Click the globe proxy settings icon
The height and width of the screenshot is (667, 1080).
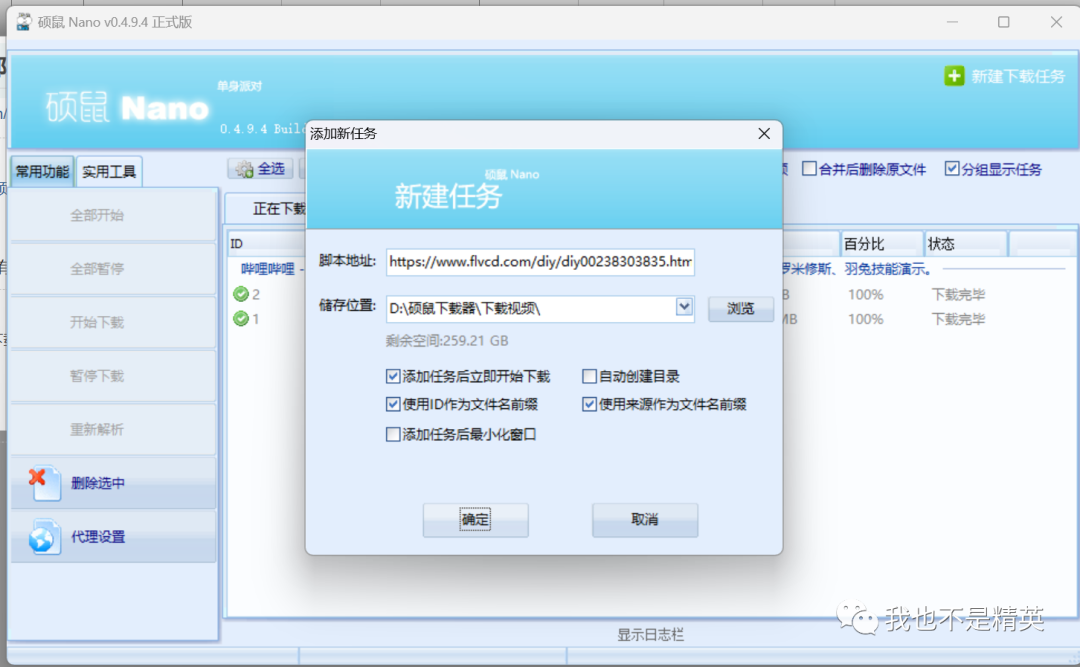point(43,537)
